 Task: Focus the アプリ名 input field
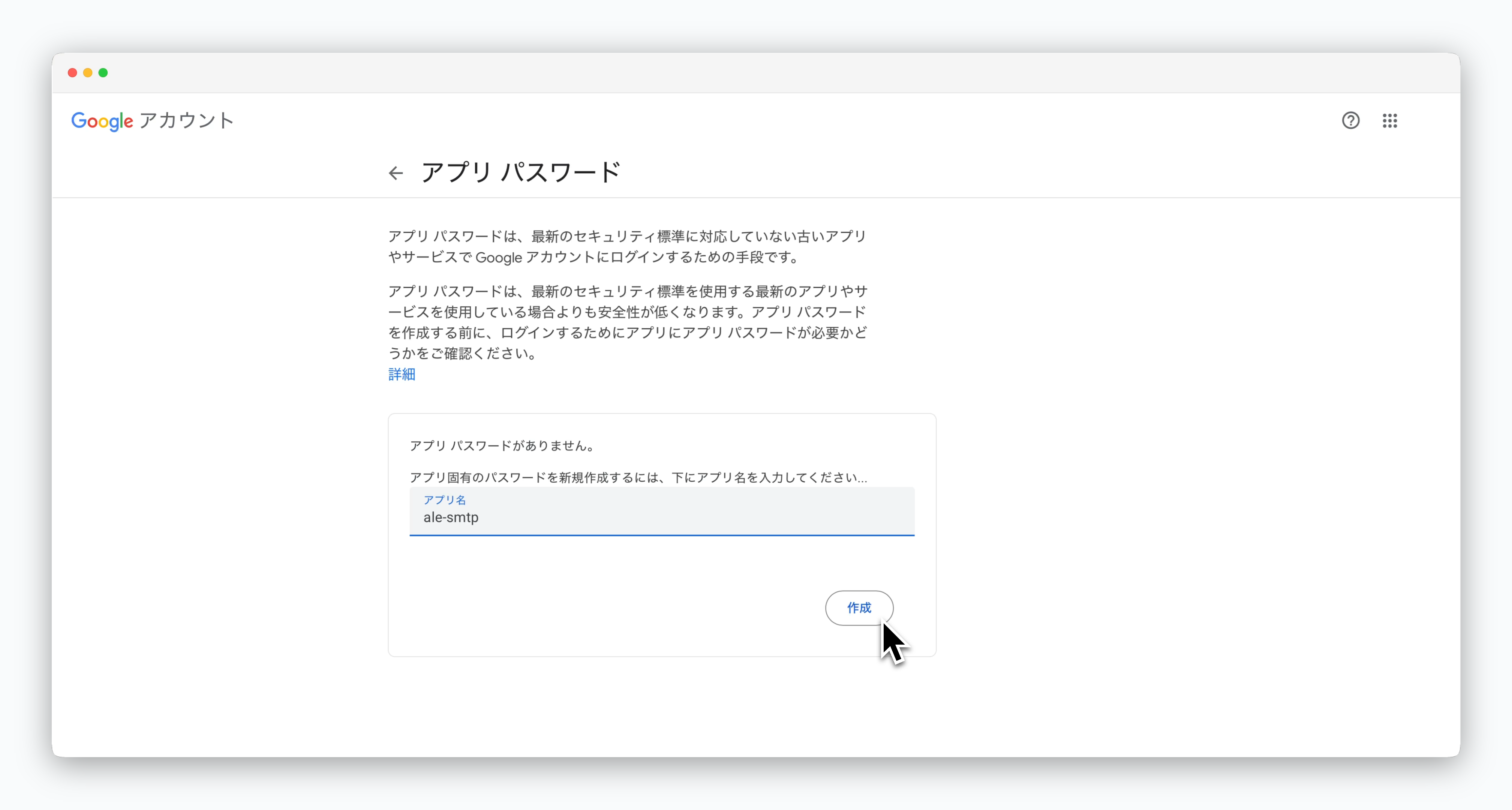click(x=661, y=511)
